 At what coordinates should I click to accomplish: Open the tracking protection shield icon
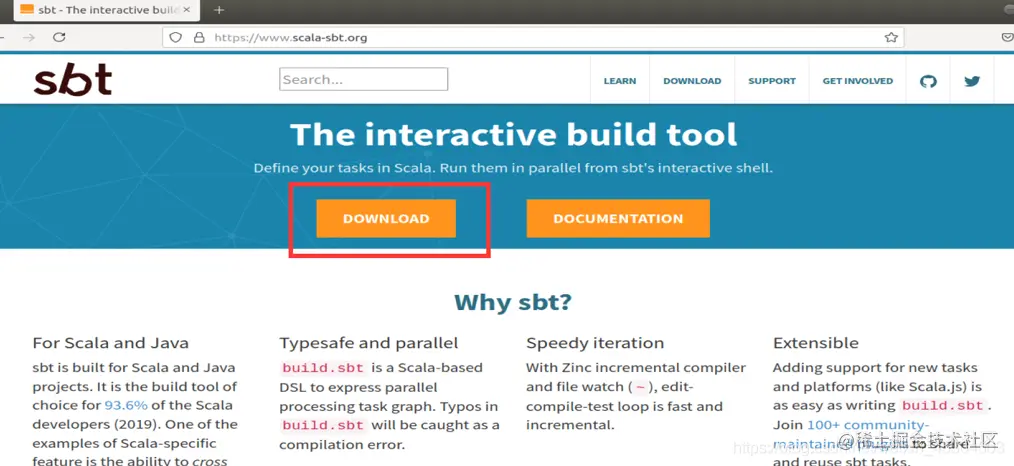click(x=175, y=37)
